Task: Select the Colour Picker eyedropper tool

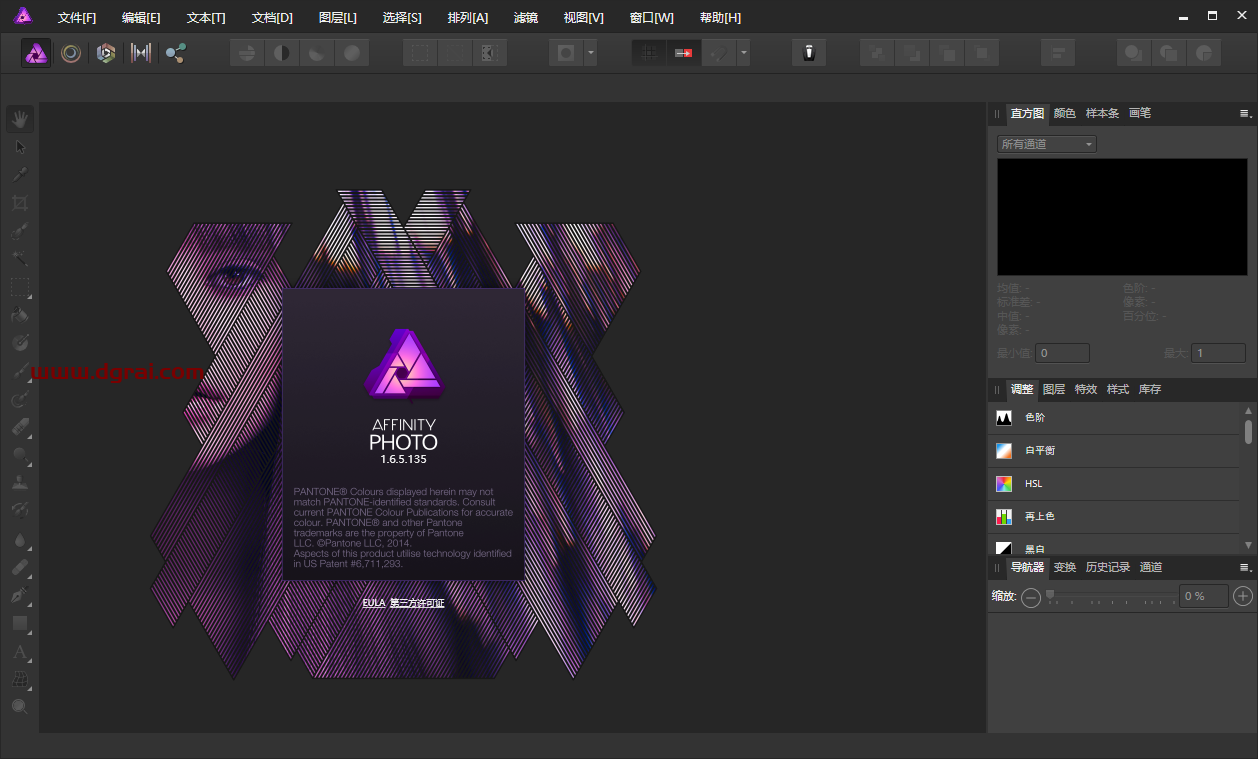Action: (x=20, y=175)
